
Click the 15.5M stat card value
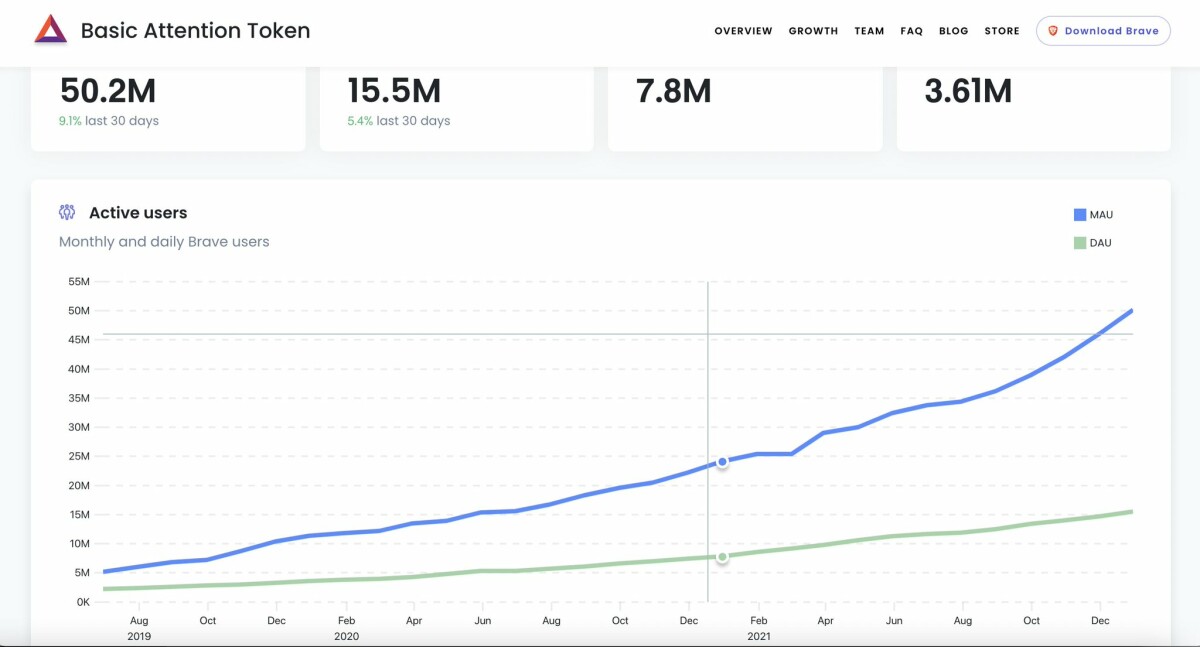(394, 91)
